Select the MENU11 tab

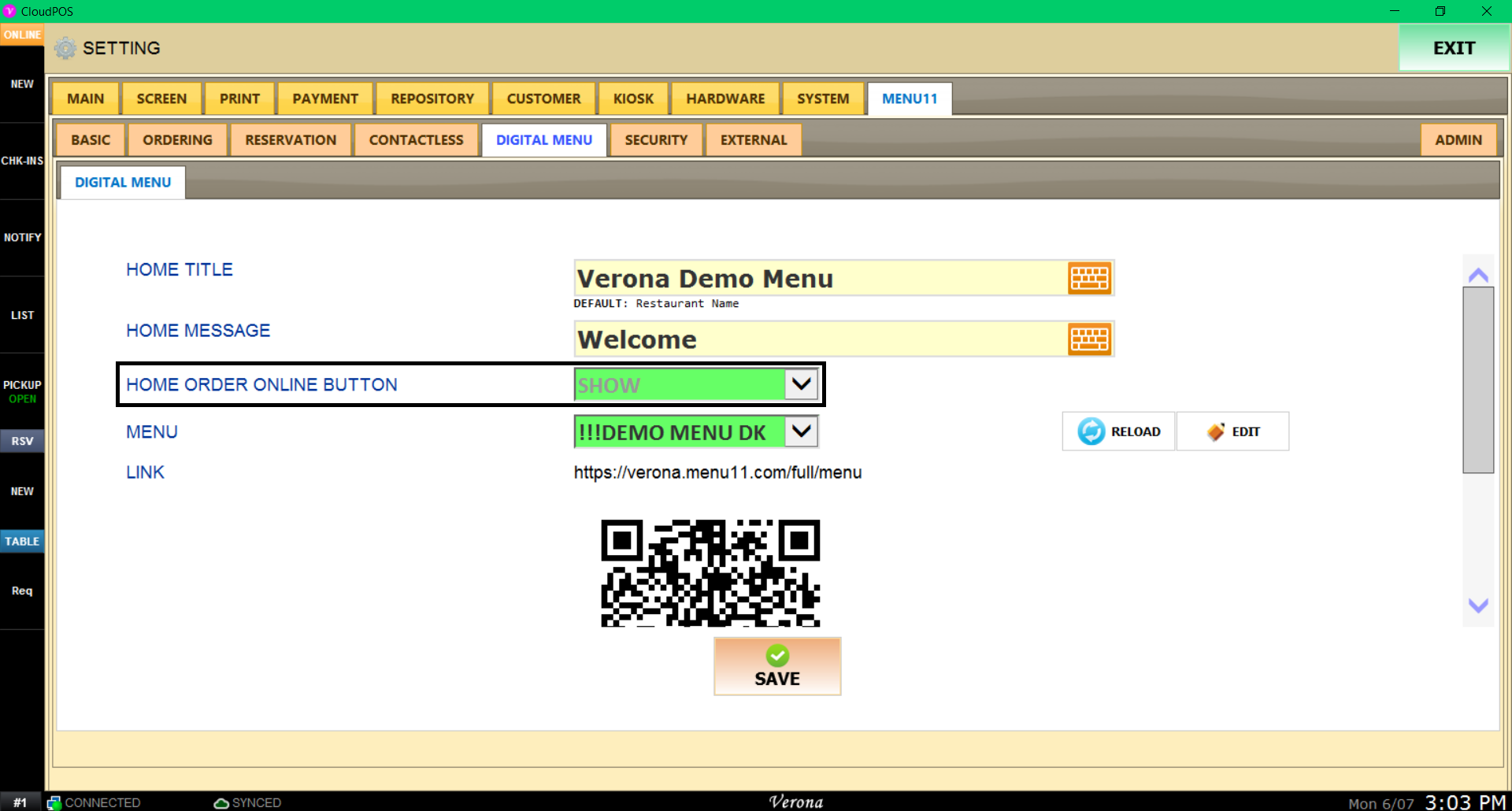(910, 99)
